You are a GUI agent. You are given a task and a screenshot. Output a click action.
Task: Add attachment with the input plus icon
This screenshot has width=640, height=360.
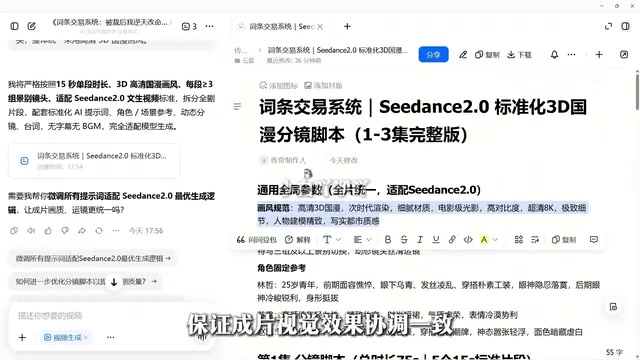click(22, 338)
